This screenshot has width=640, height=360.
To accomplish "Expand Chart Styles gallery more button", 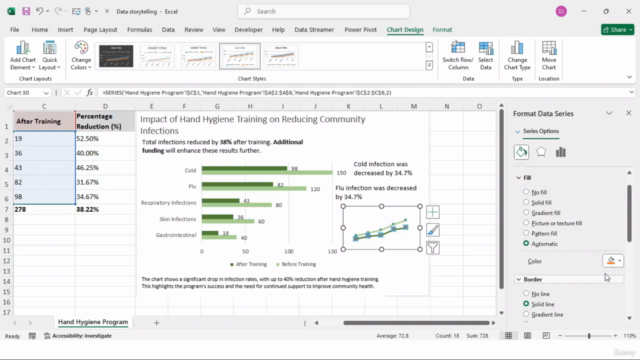I will [x=429, y=65].
